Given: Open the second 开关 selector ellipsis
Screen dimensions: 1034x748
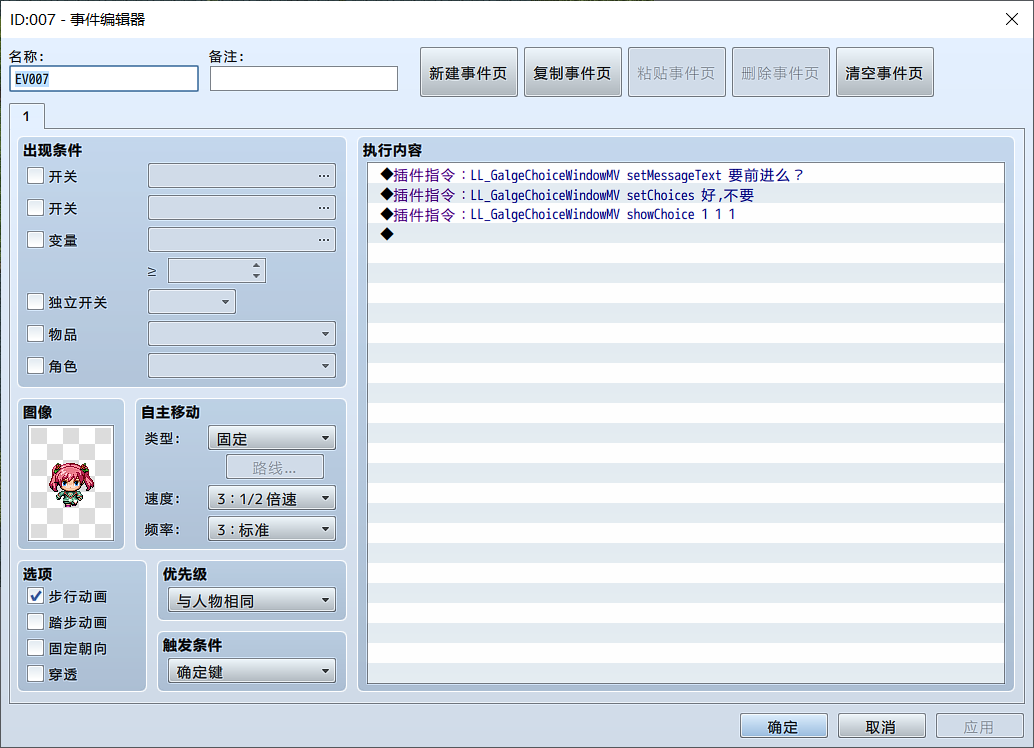Looking at the screenshot, I should (x=324, y=207).
